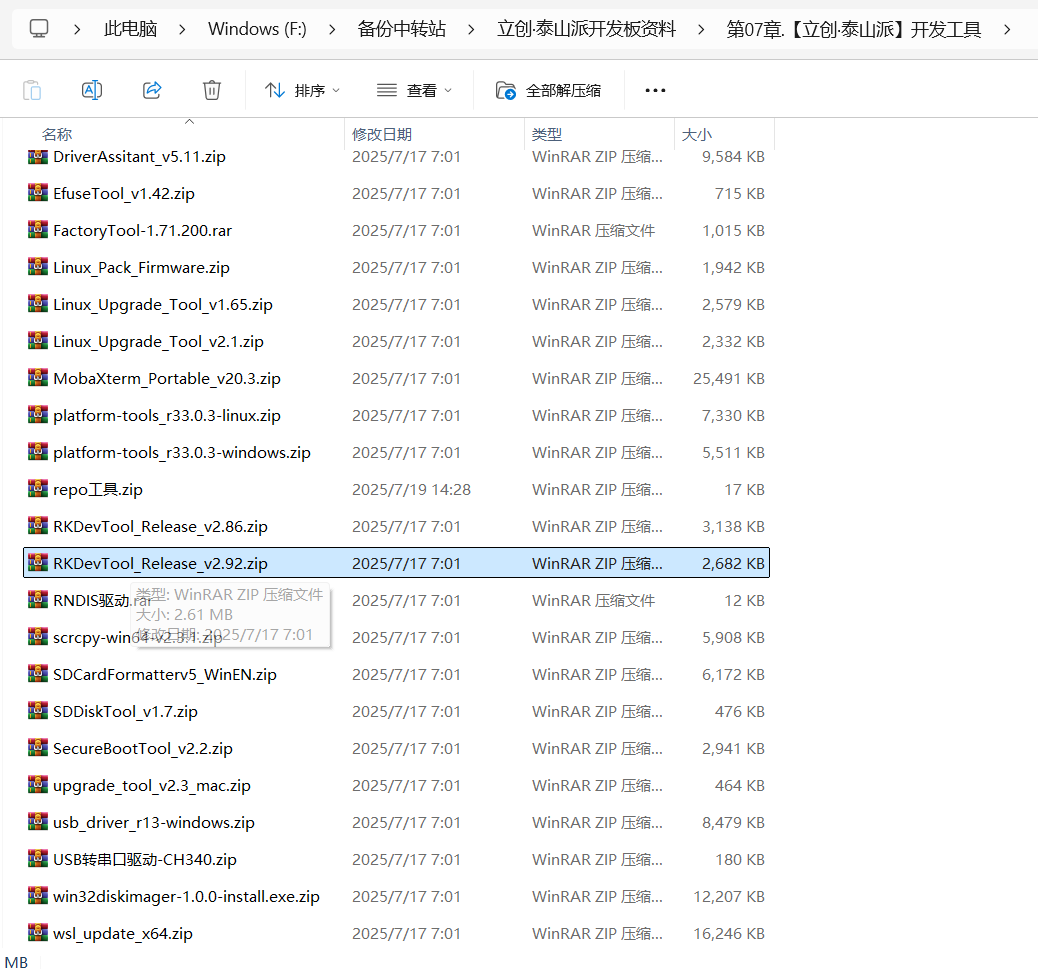Click the Linux_Upgrade_Tool_v2.1.zip archive icon
This screenshot has height=972, width=1038.
38,342
